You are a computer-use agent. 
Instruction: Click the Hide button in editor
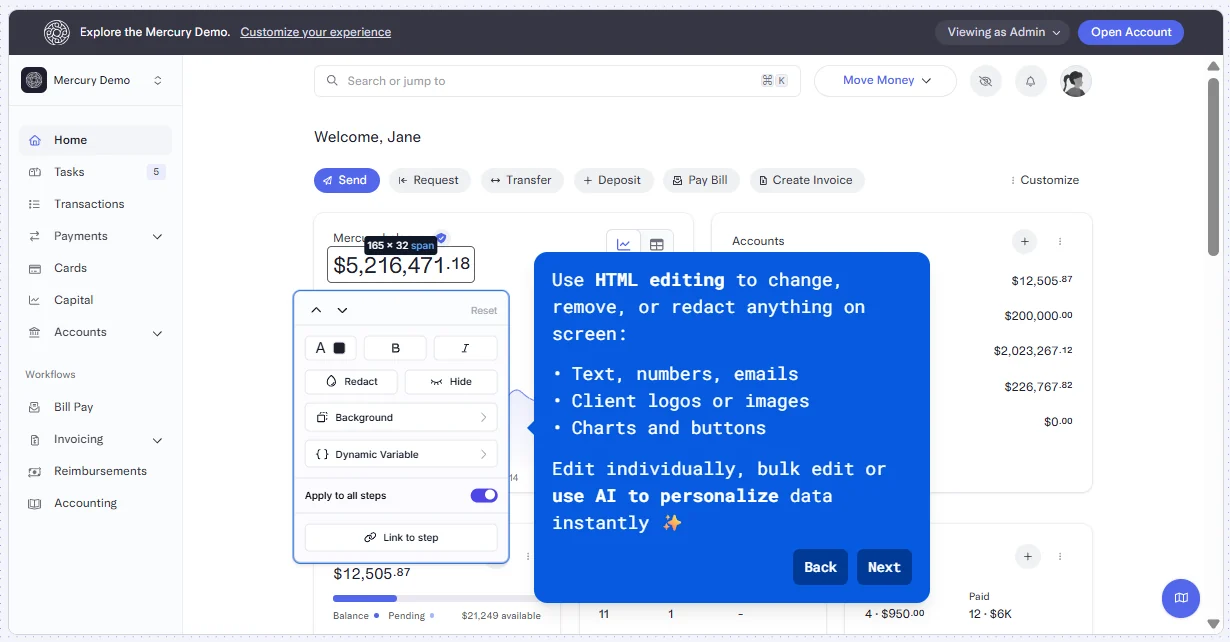pos(451,382)
